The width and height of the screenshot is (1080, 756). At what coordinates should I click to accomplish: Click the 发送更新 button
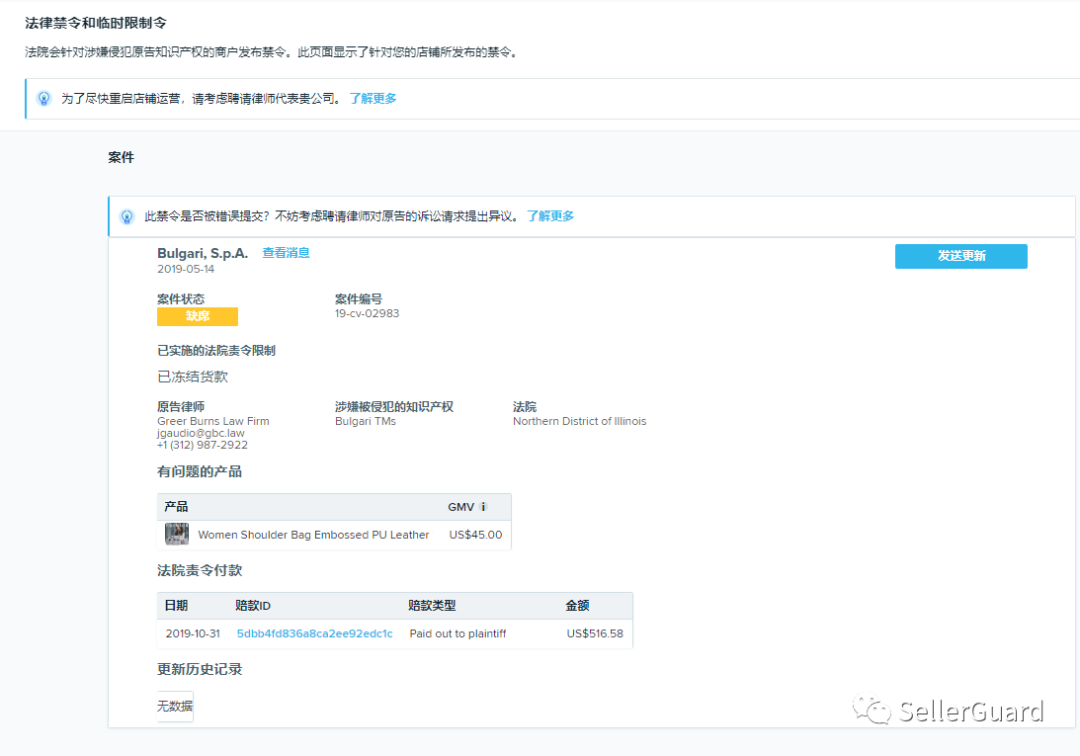(960, 256)
